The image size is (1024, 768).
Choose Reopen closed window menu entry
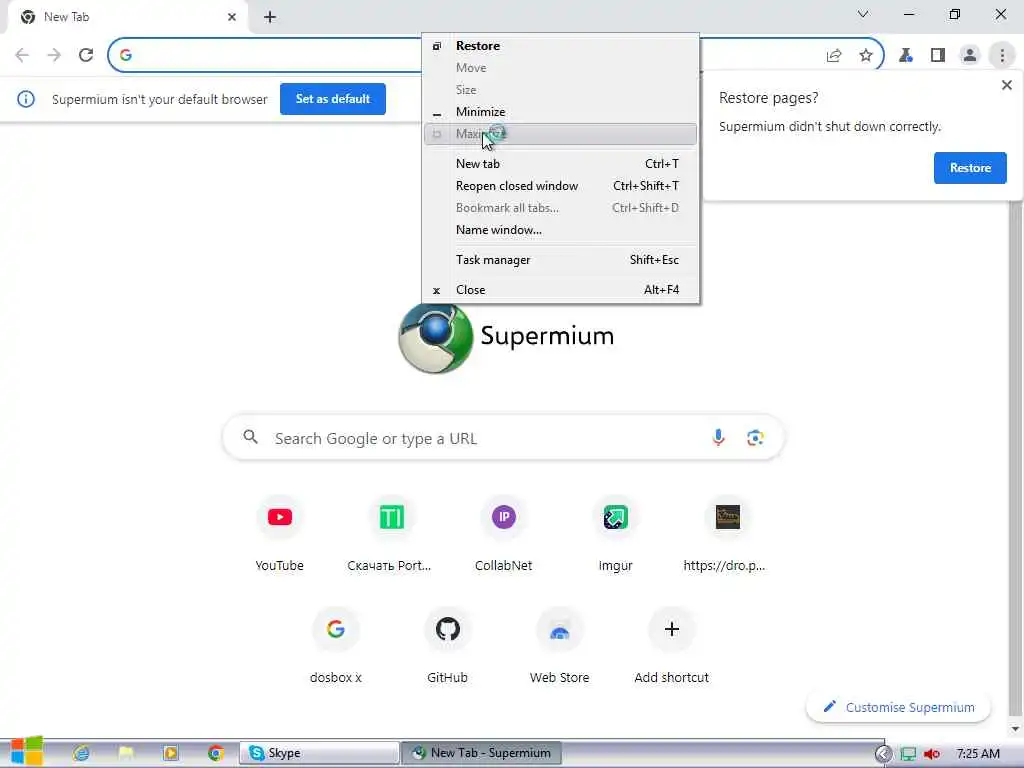(560, 186)
